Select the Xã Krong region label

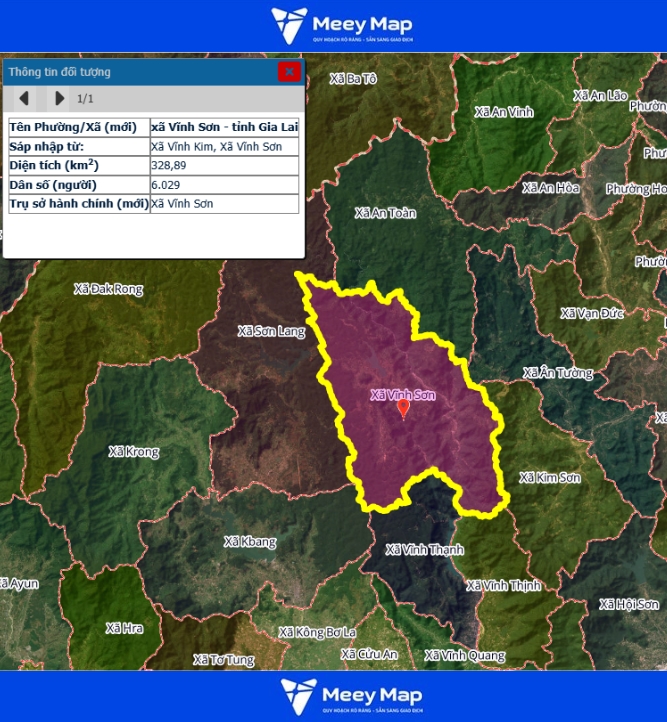coord(134,452)
